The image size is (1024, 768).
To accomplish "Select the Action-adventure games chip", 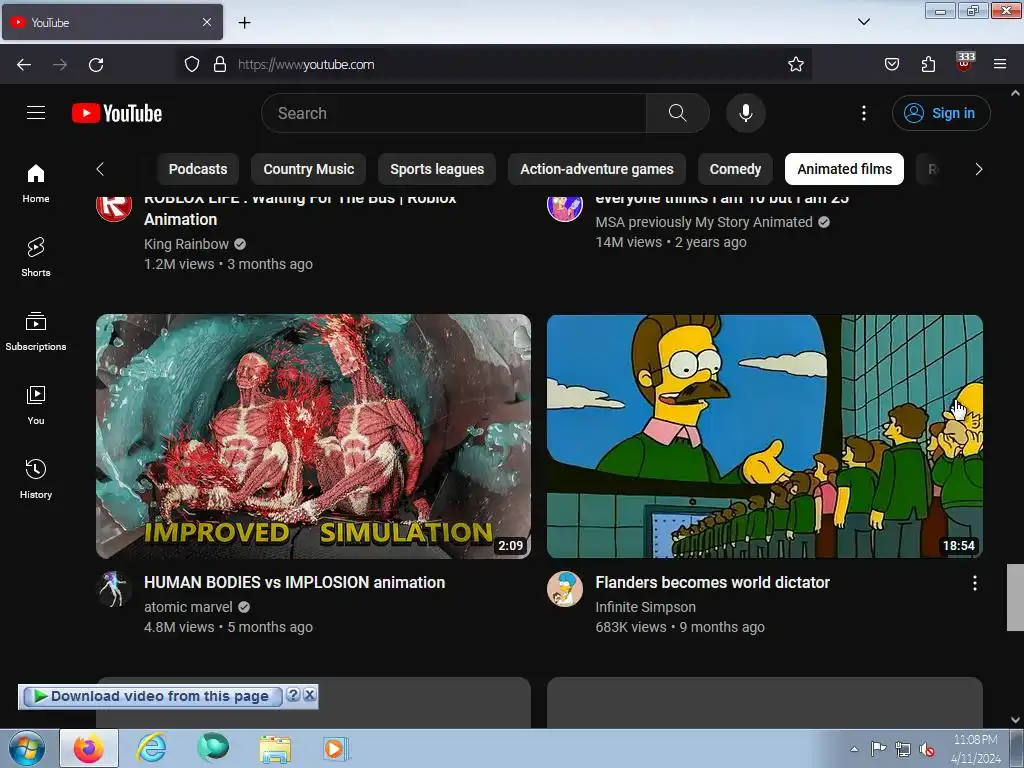I will tap(597, 169).
